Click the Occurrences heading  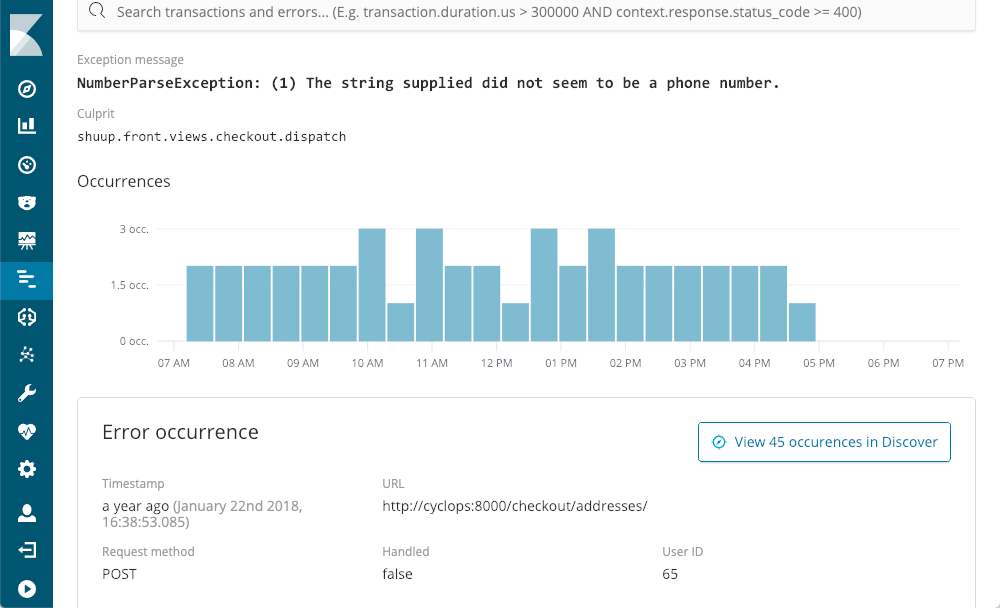[x=124, y=181]
